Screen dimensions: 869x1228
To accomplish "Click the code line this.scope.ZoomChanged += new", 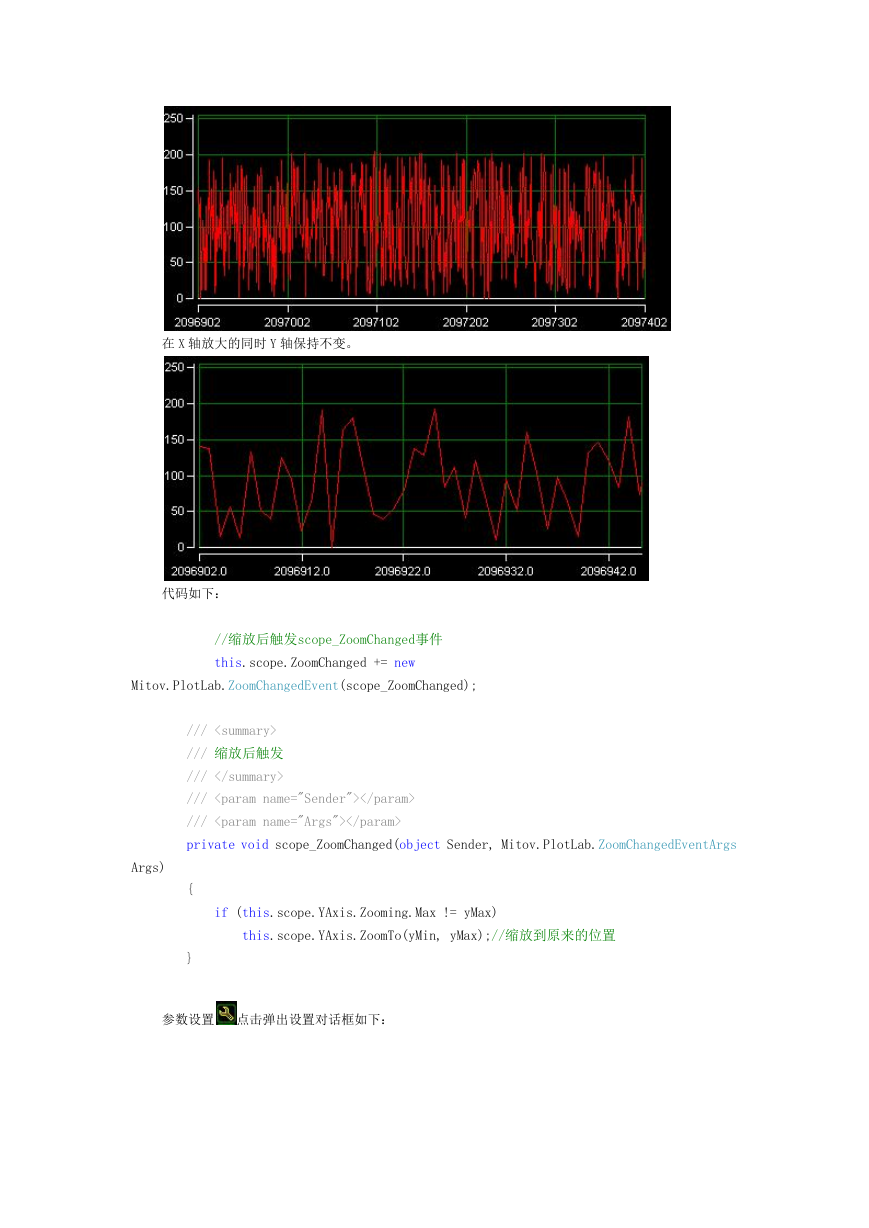I will click(315, 663).
